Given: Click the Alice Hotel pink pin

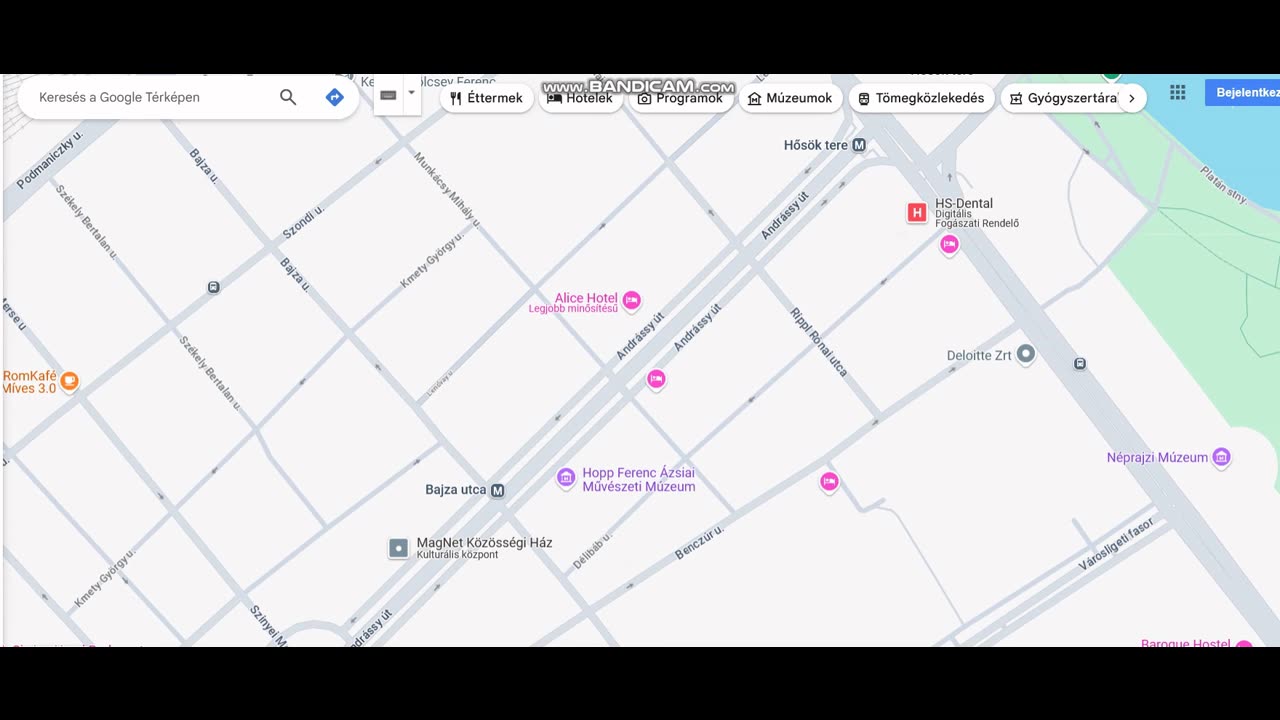Looking at the screenshot, I should point(631,300).
